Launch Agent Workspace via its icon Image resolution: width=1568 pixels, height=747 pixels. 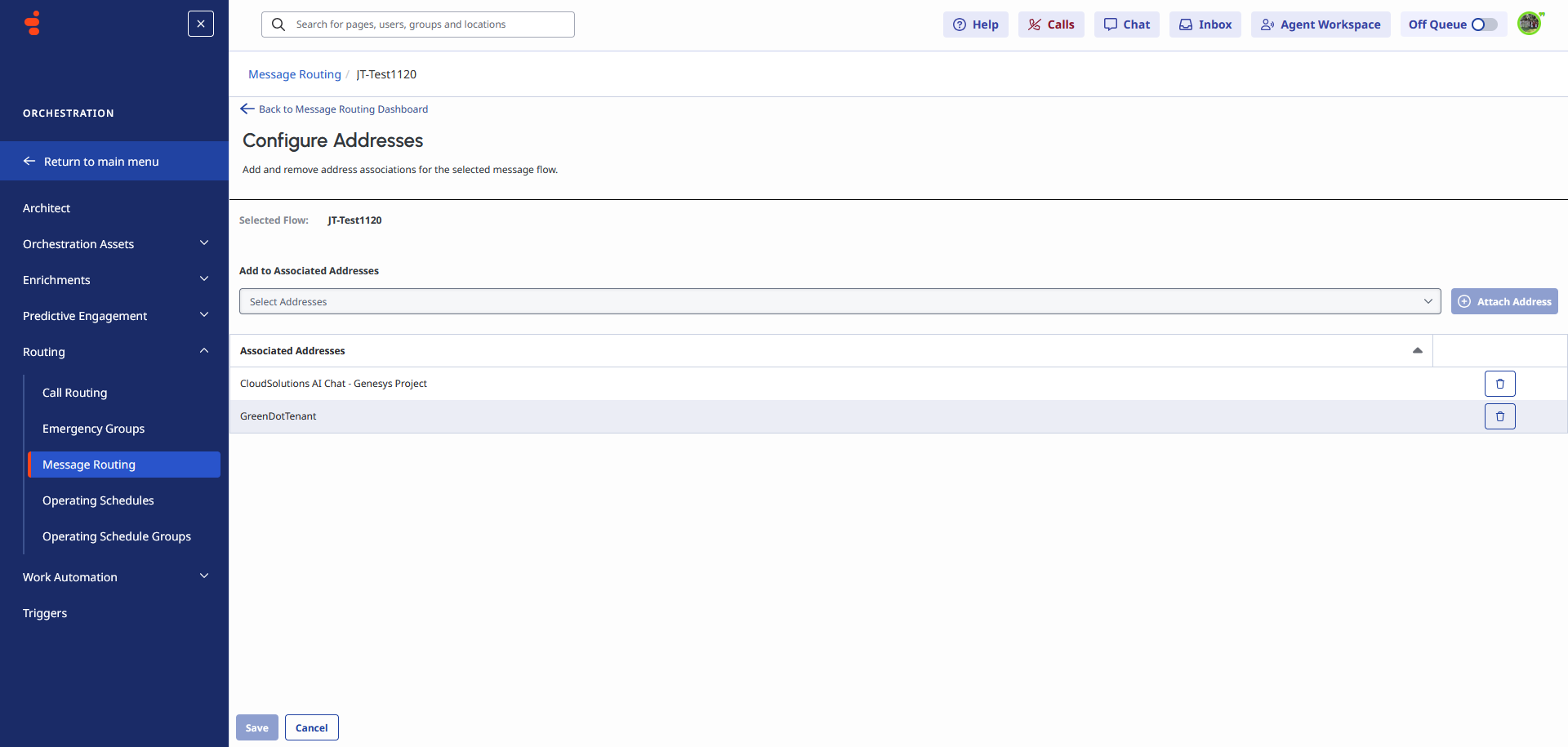point(1268,25)
